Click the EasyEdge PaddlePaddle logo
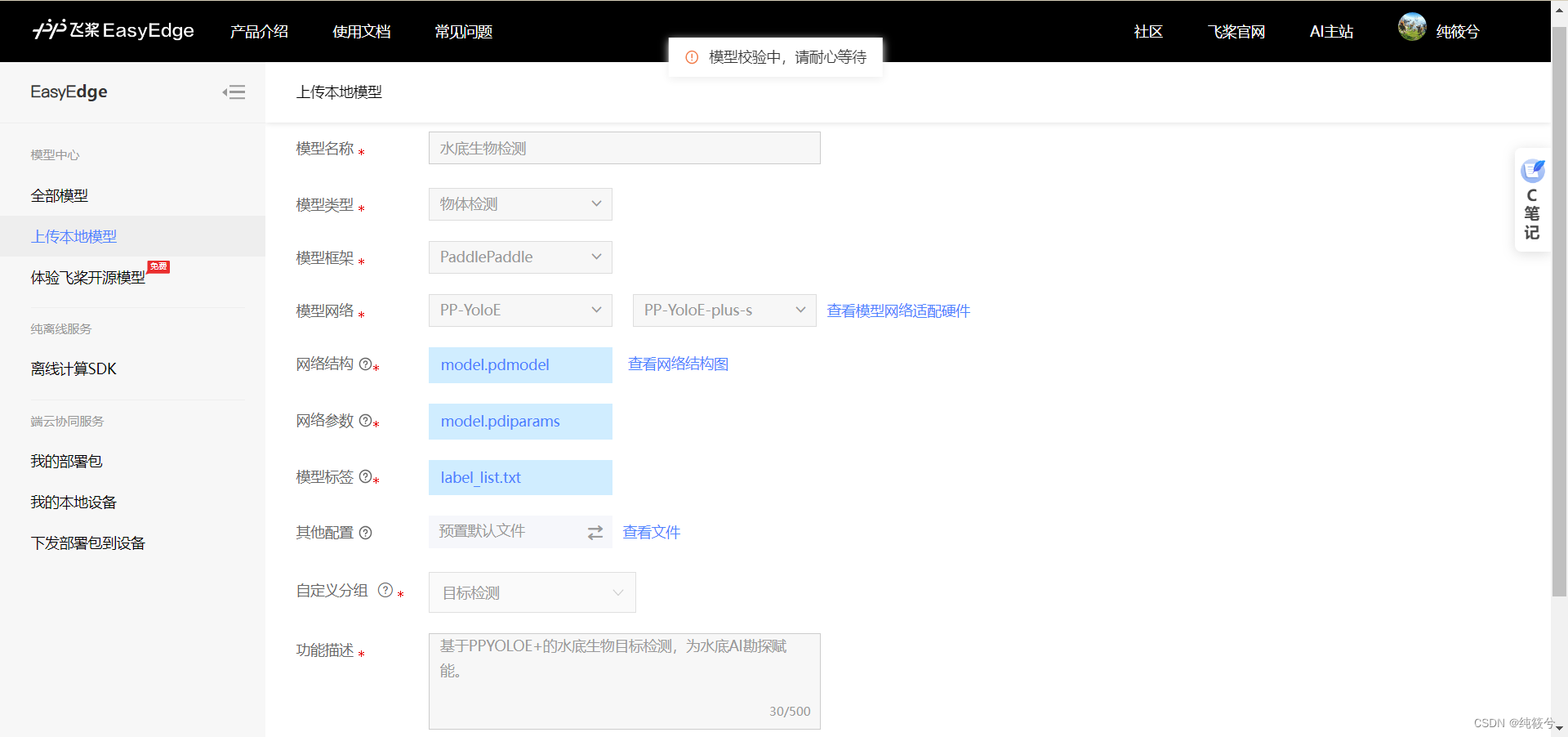1568x737 pixels. (x=113, y=30)
